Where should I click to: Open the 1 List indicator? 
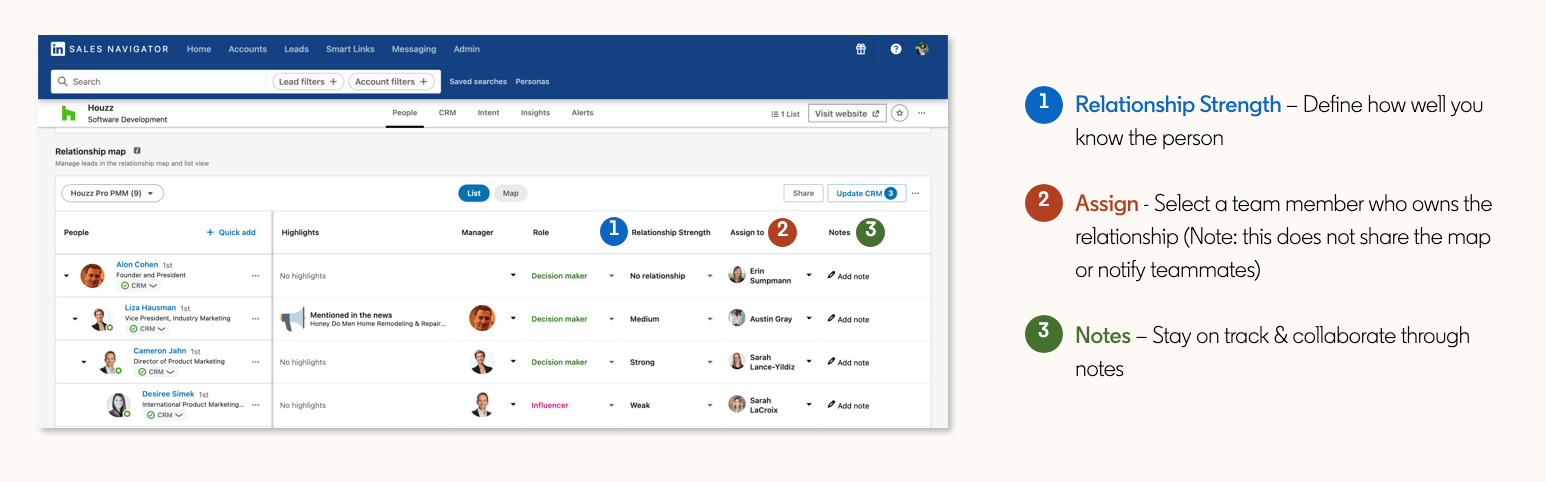tap(785, 114)
